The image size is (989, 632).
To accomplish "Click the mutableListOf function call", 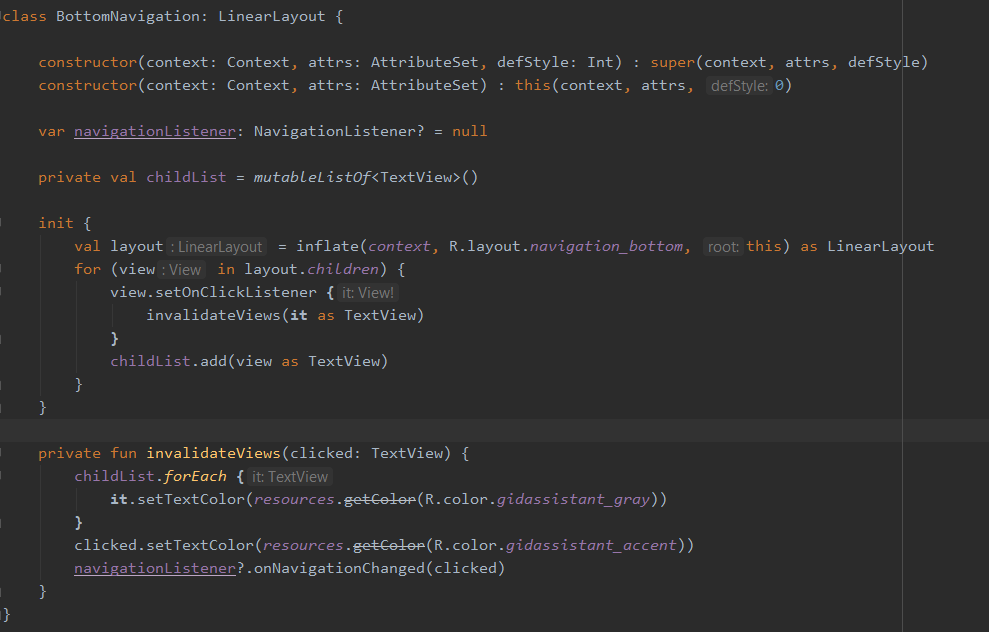I will point(312,177).
